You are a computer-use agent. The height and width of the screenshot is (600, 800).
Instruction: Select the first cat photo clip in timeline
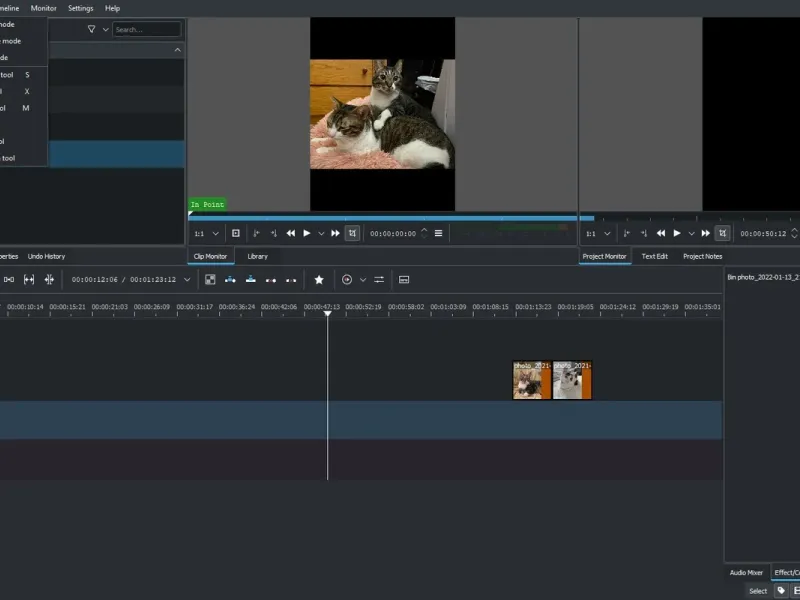tap(532, 380)
